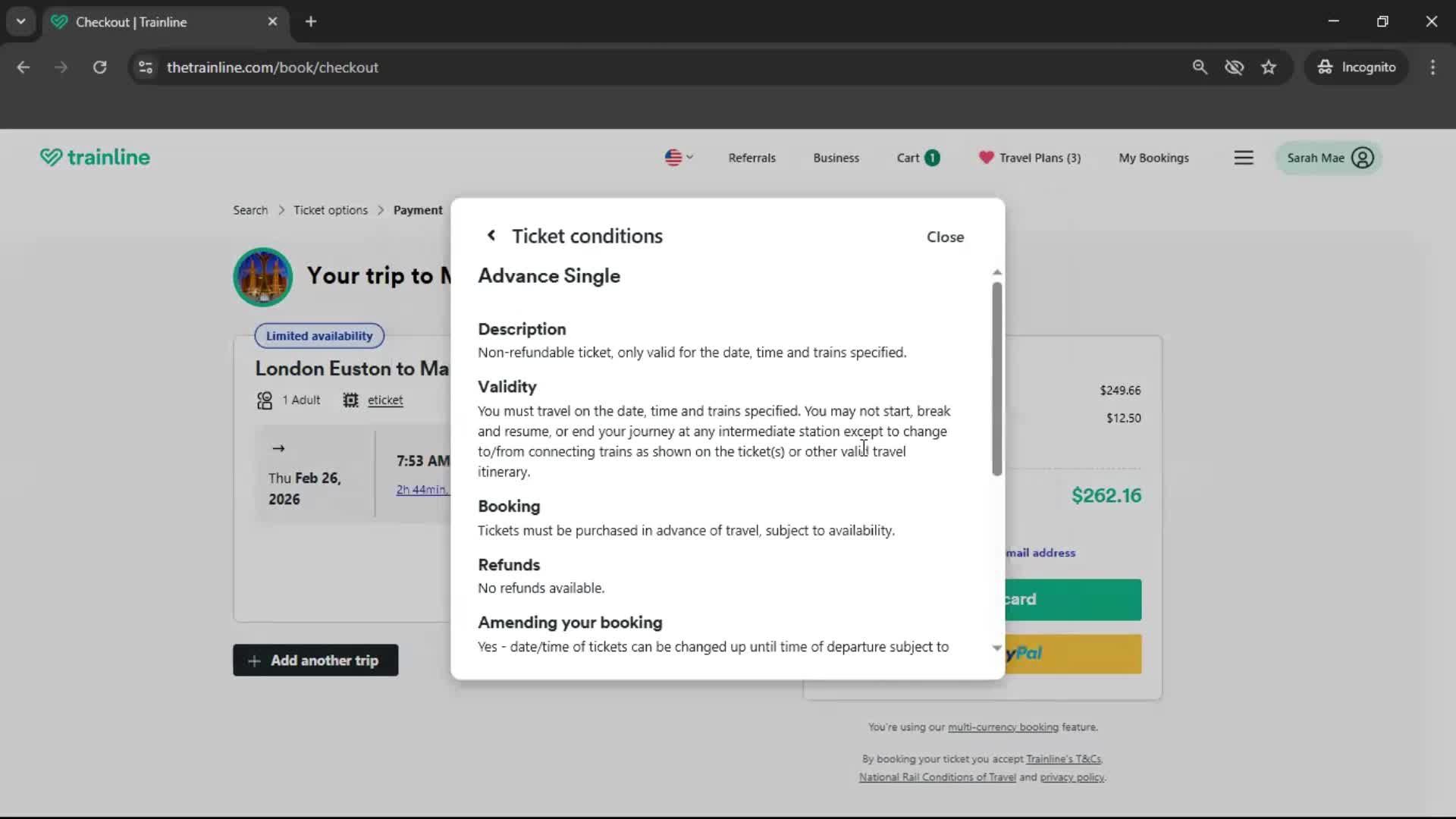Open the hamburger menu icon
This screenshot has width=1456, height=819.
[1244, 158]
